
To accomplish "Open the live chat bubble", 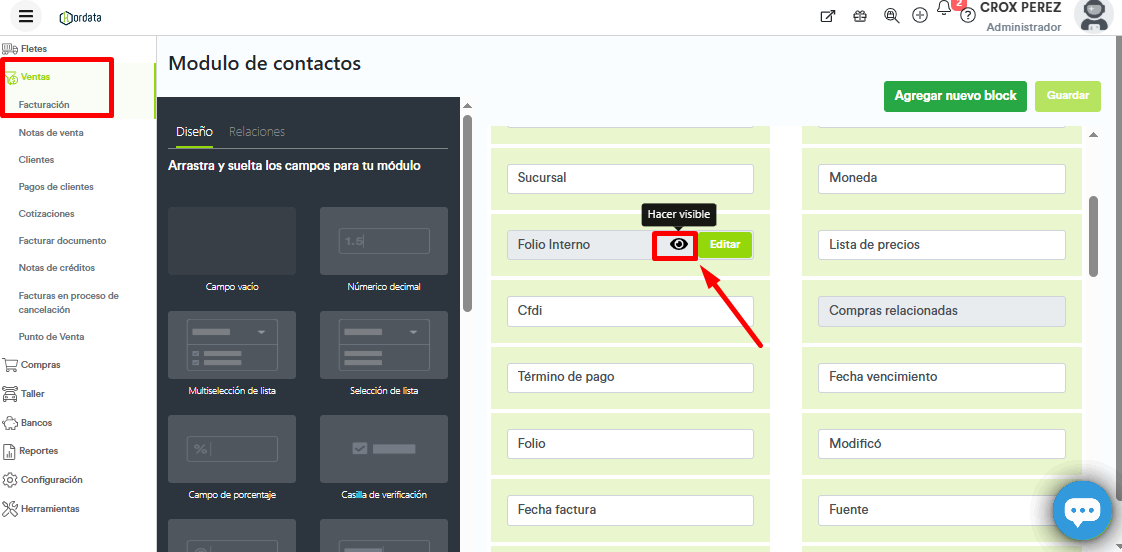I will 1082,511.
